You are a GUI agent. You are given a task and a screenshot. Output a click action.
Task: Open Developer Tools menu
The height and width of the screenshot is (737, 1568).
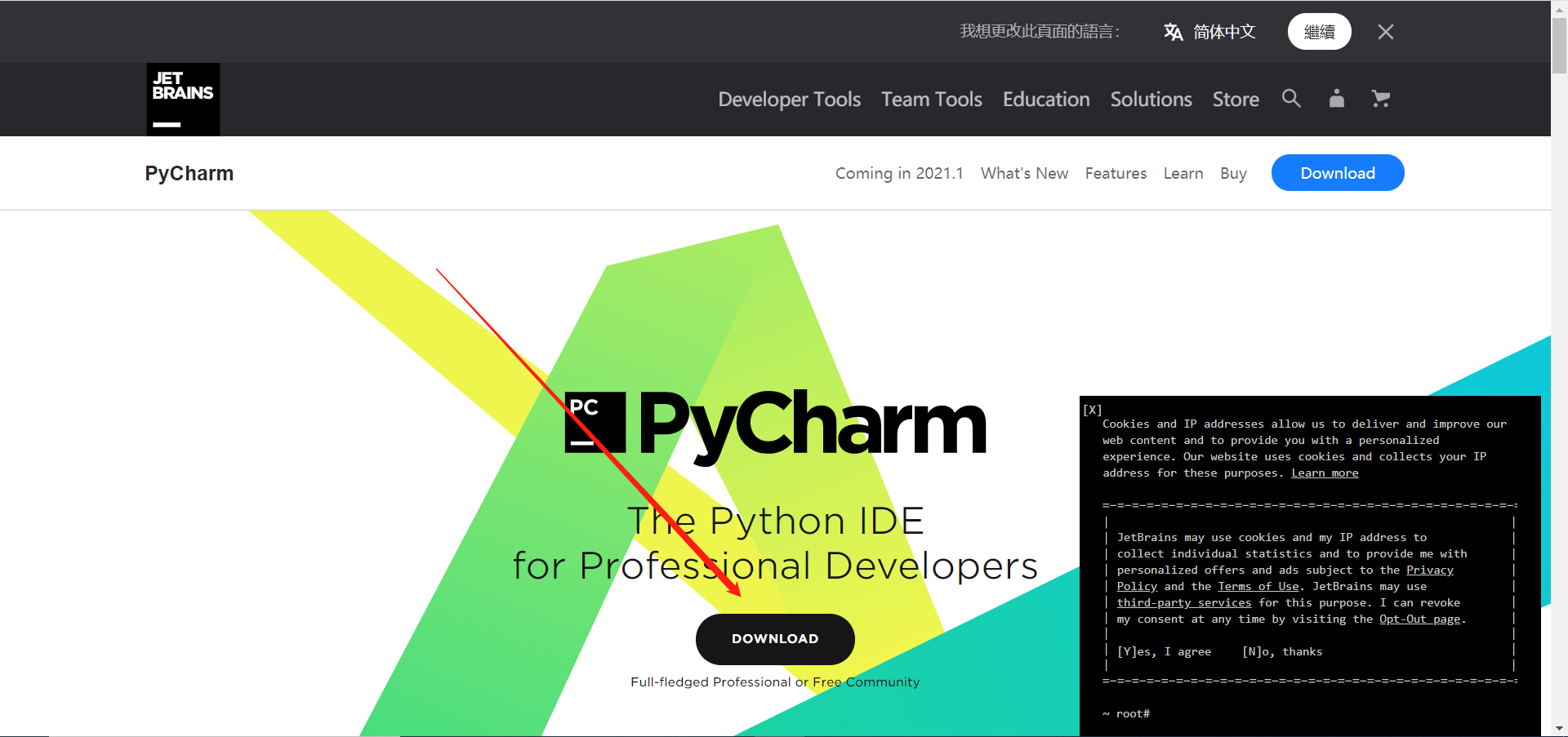(x=790, y=100)
